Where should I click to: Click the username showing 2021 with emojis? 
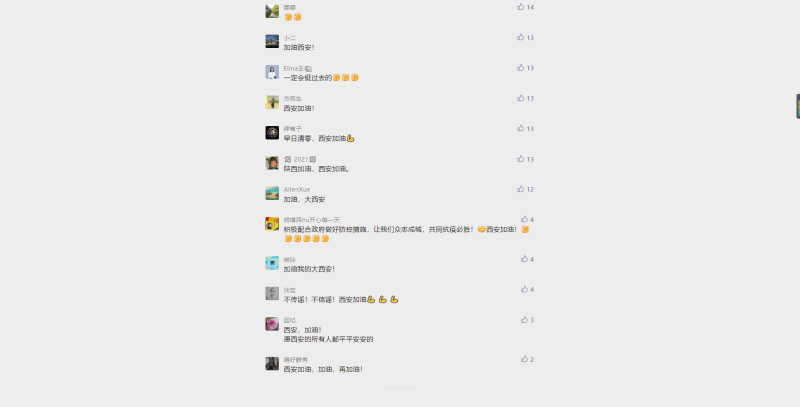tap(300, 159)
